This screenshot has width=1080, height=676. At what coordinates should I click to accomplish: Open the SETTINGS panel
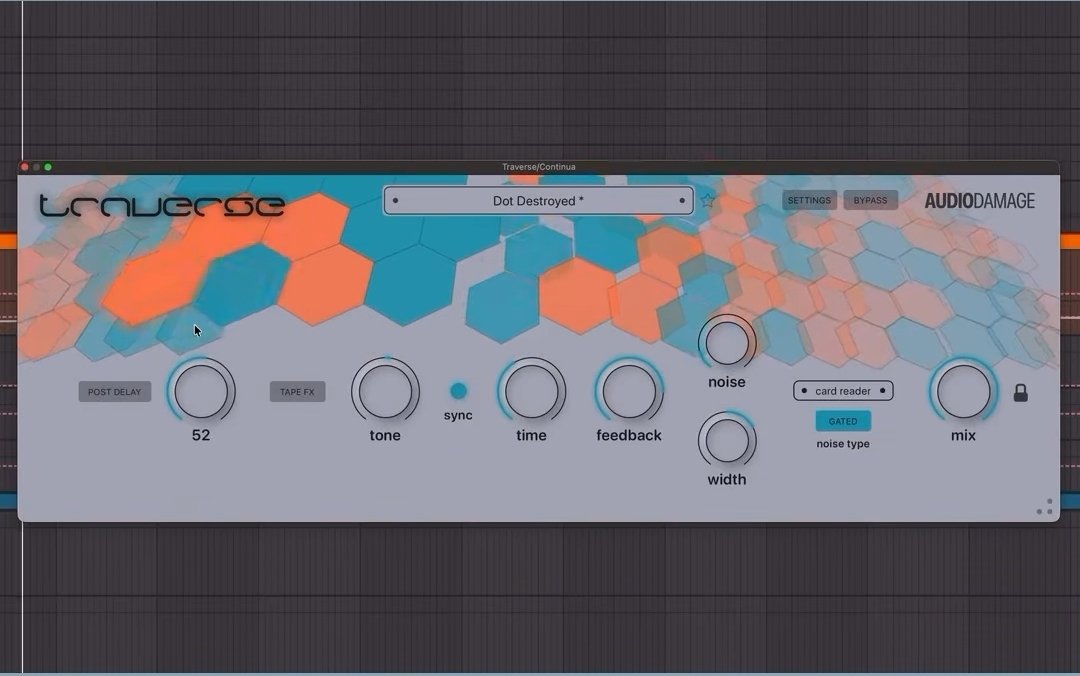pos(809,201)
